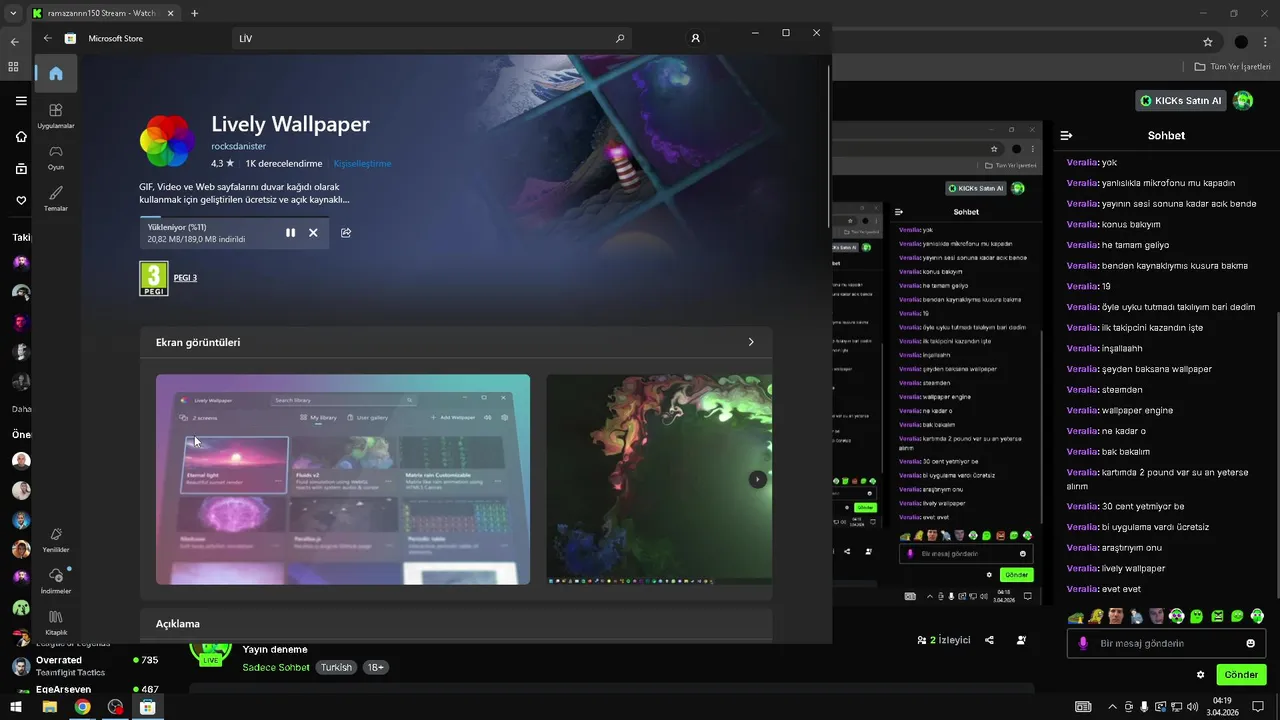Click KICKs Satın Al button
Viewport: 1280px width, 720px height.
(x=1181, y=100)
